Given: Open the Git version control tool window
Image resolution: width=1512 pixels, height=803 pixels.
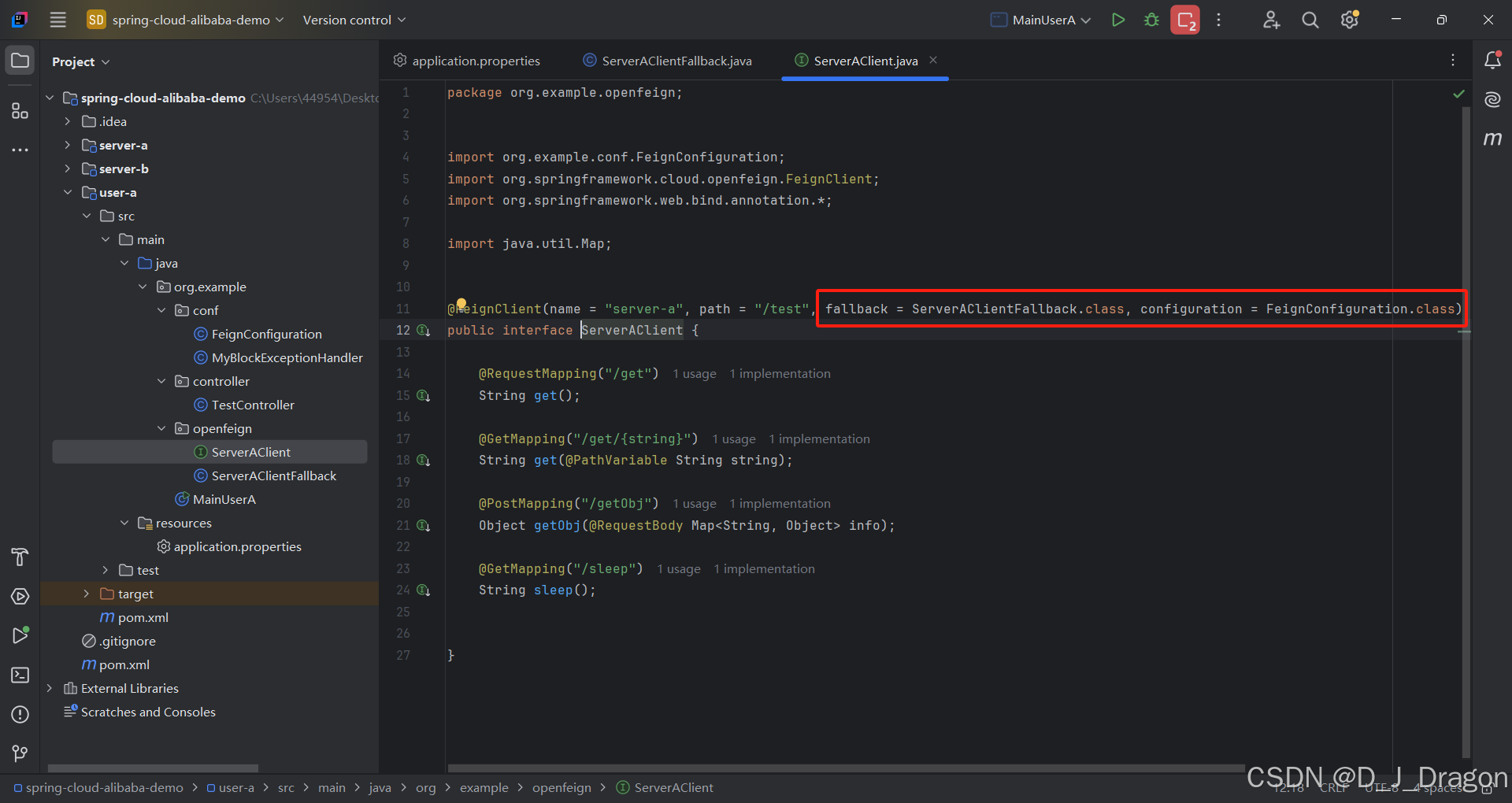Looking at the screenshot, I should (20, 753).
